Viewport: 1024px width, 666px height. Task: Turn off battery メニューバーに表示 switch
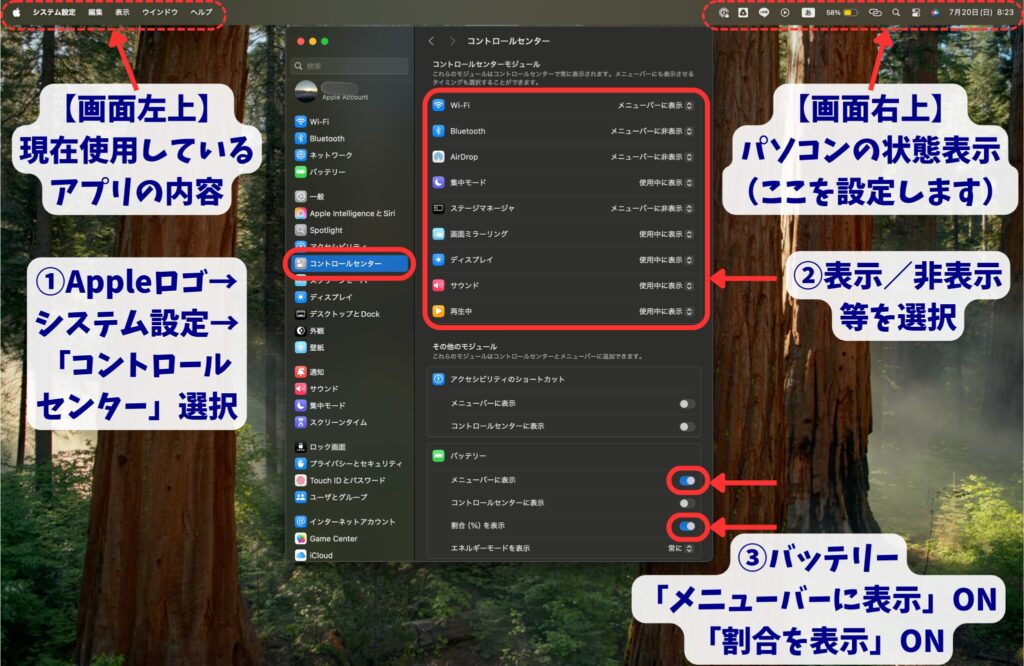pos(686,481)
